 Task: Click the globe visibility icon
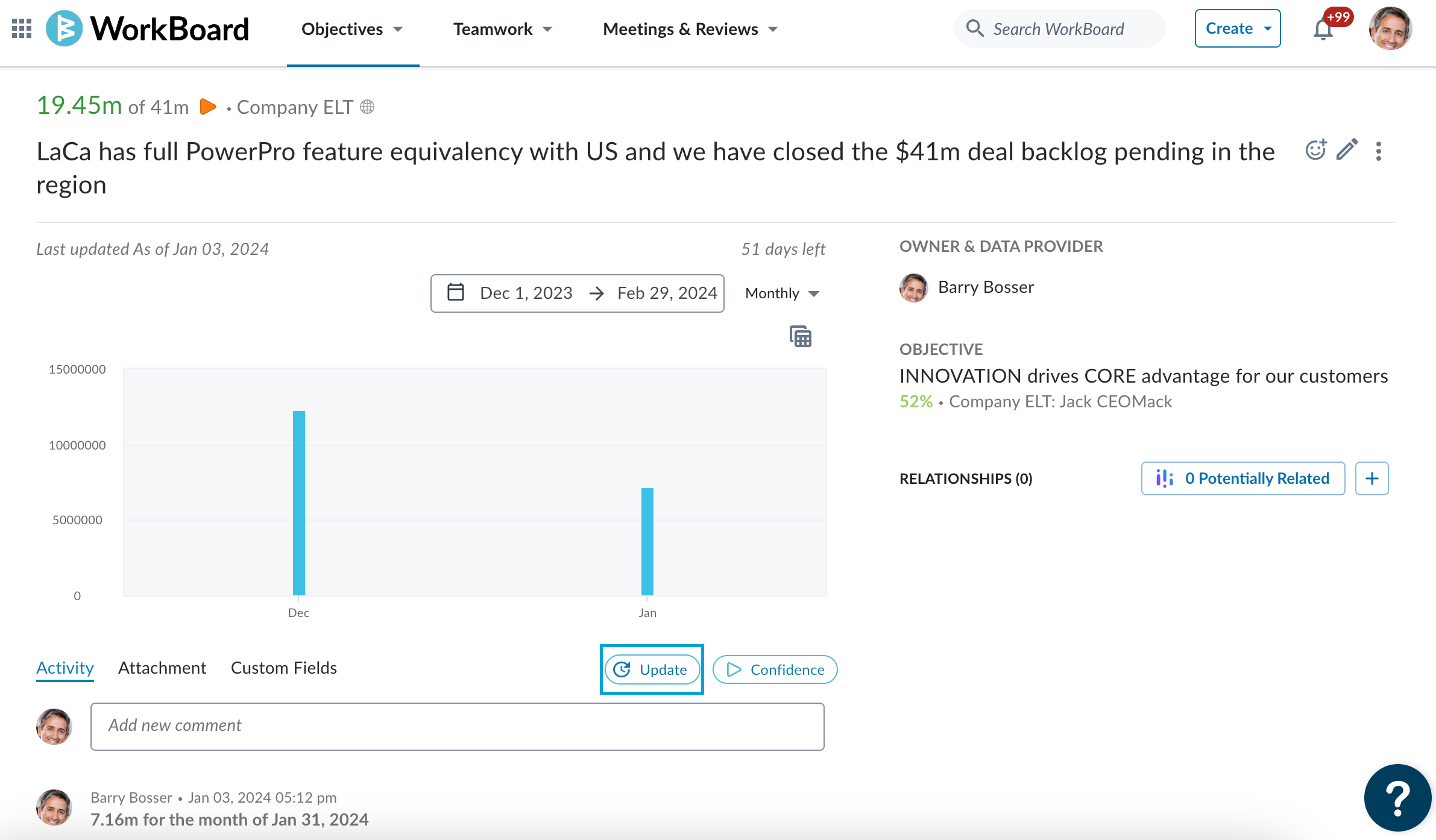(367, 107)
